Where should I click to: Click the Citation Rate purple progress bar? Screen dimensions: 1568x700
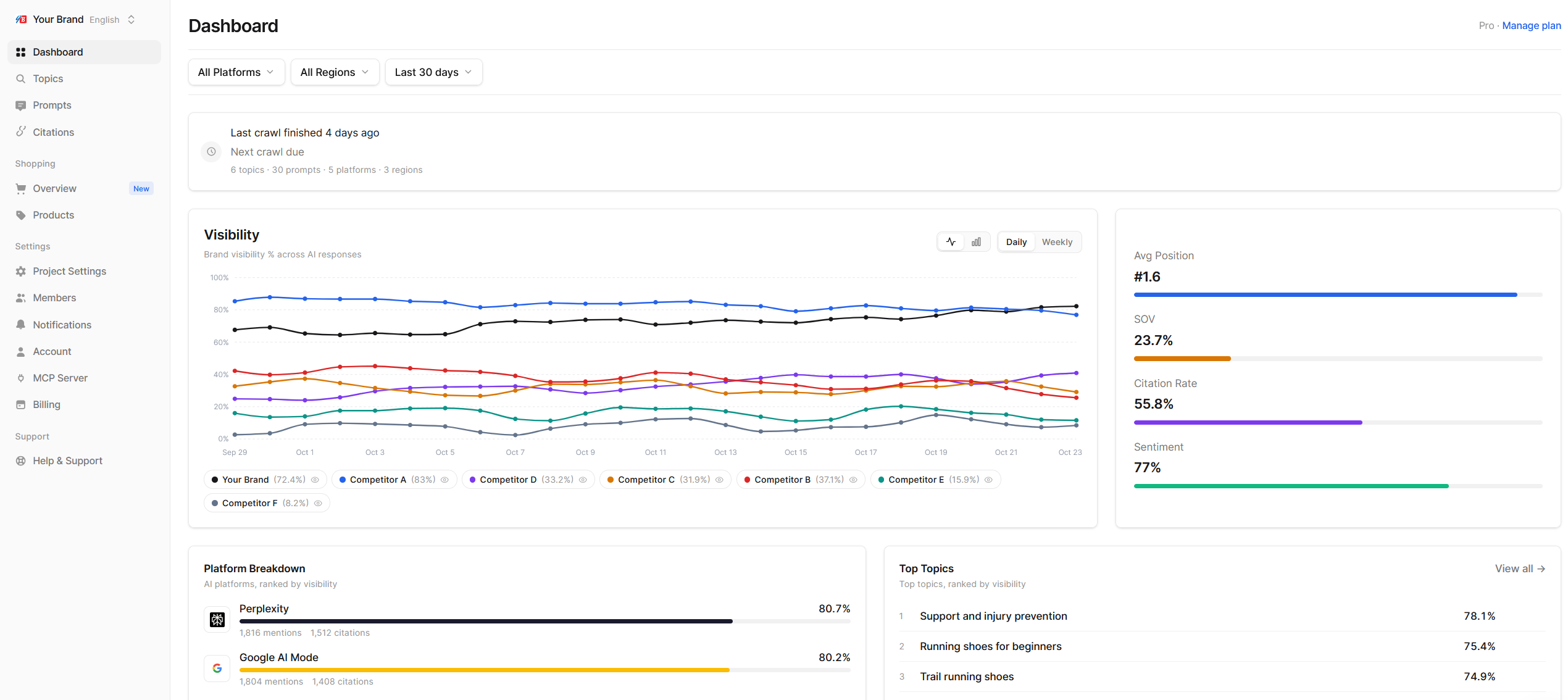(x=1248, y=422)
